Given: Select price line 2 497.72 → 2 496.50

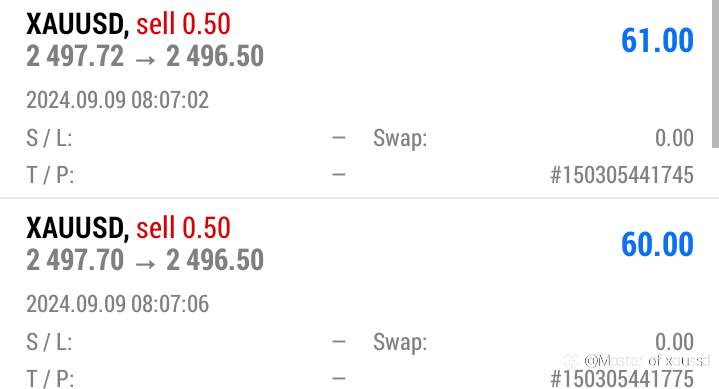Looking at the screenshot, I should pyautogui.click(x=145, y=56).
